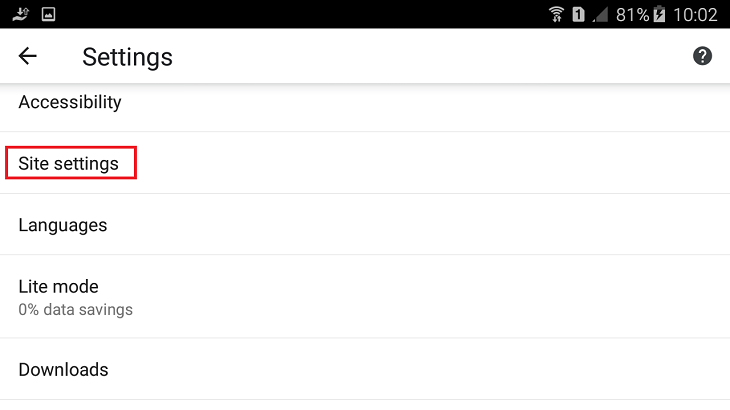This screenshot has height=410, width=730.
Task: Open the Lite mode setting
Action: coord(365,296)
